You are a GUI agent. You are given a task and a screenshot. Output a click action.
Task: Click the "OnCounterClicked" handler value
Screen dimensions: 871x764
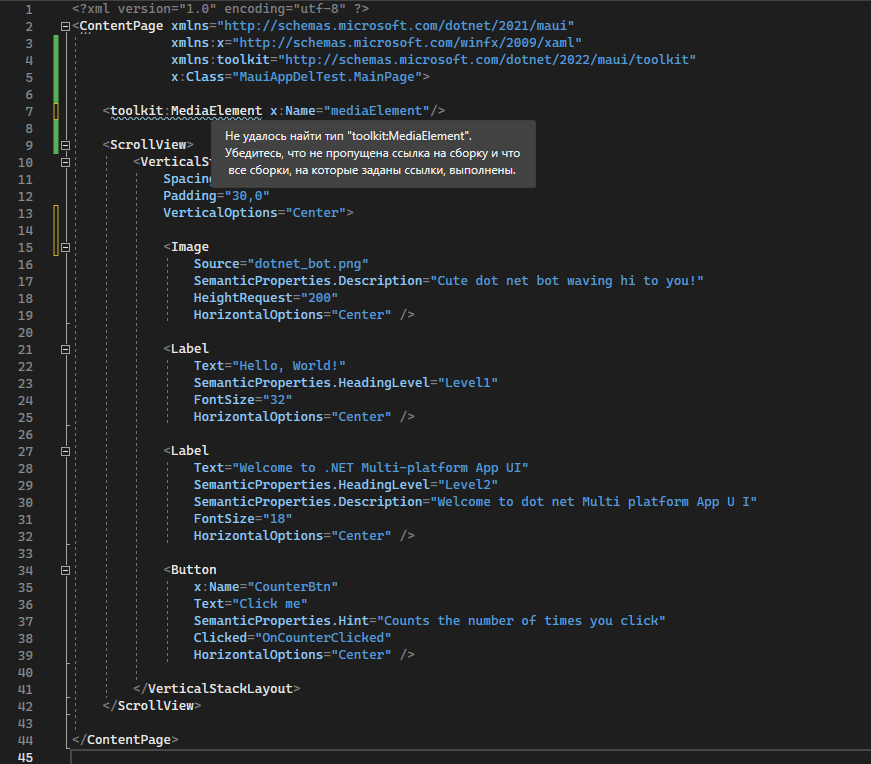coord(323,638)
